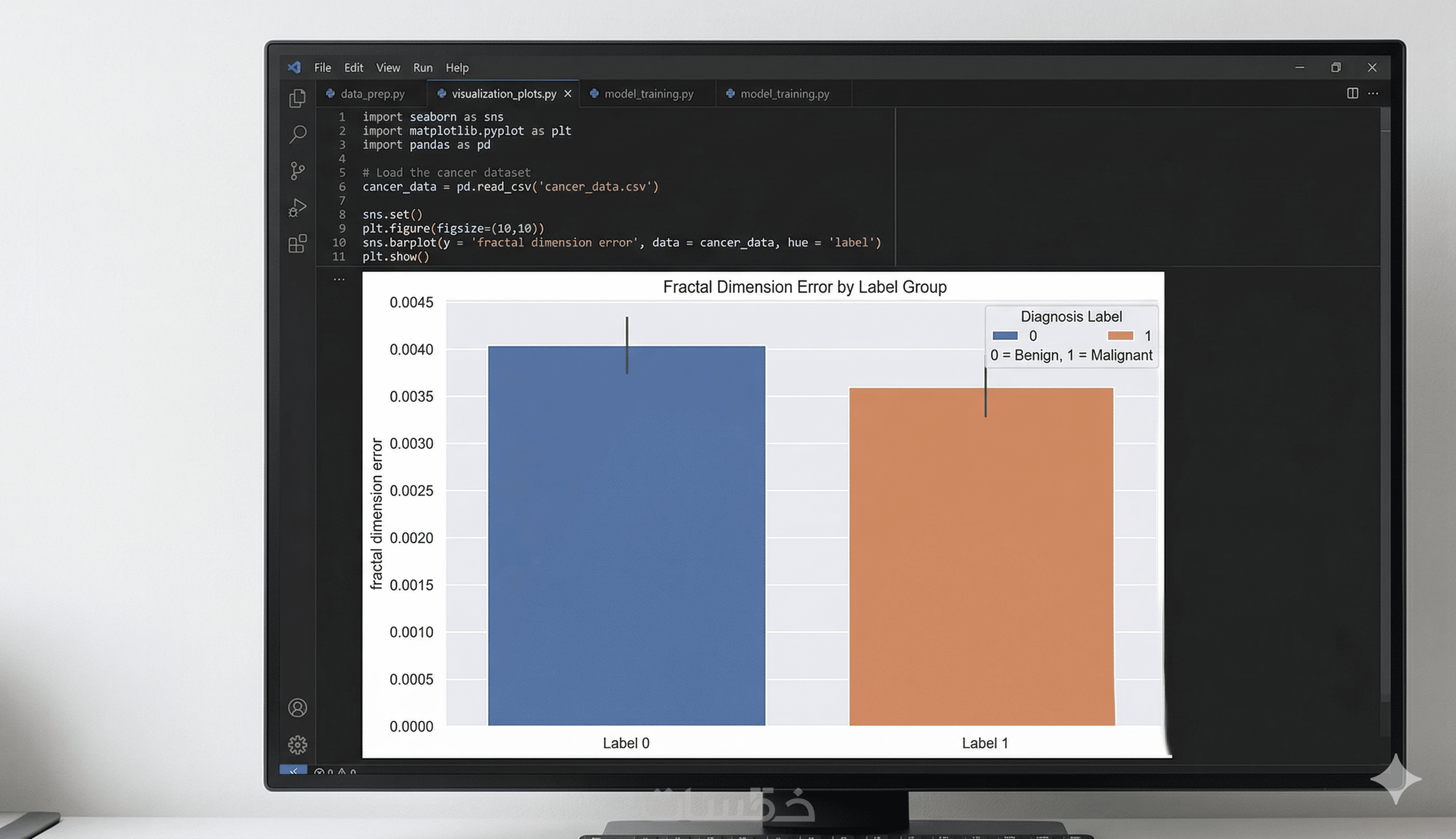1456x839 pixels.
Task: Click the blue legend swatch for 0
Action: coord(1005,335)
